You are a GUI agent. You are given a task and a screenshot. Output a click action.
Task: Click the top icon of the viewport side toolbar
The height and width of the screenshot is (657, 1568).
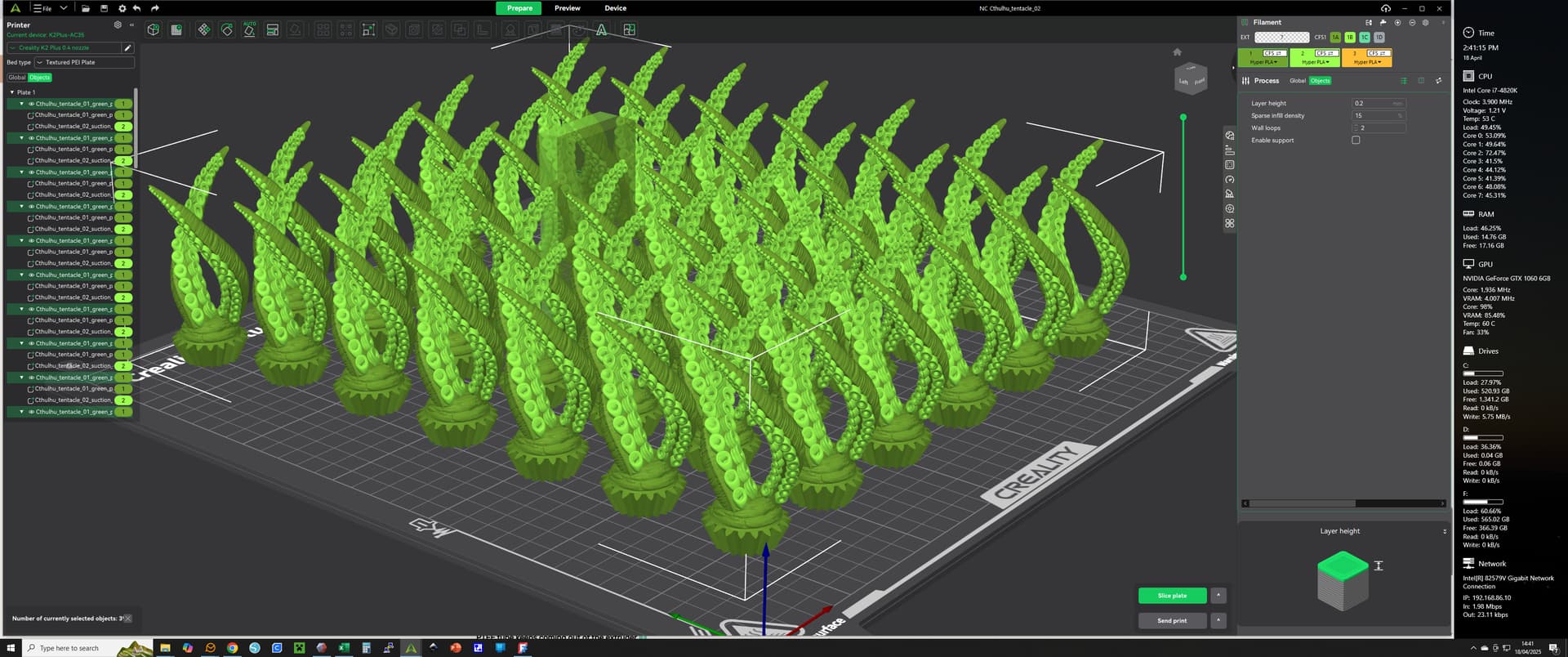(1229, 135)
